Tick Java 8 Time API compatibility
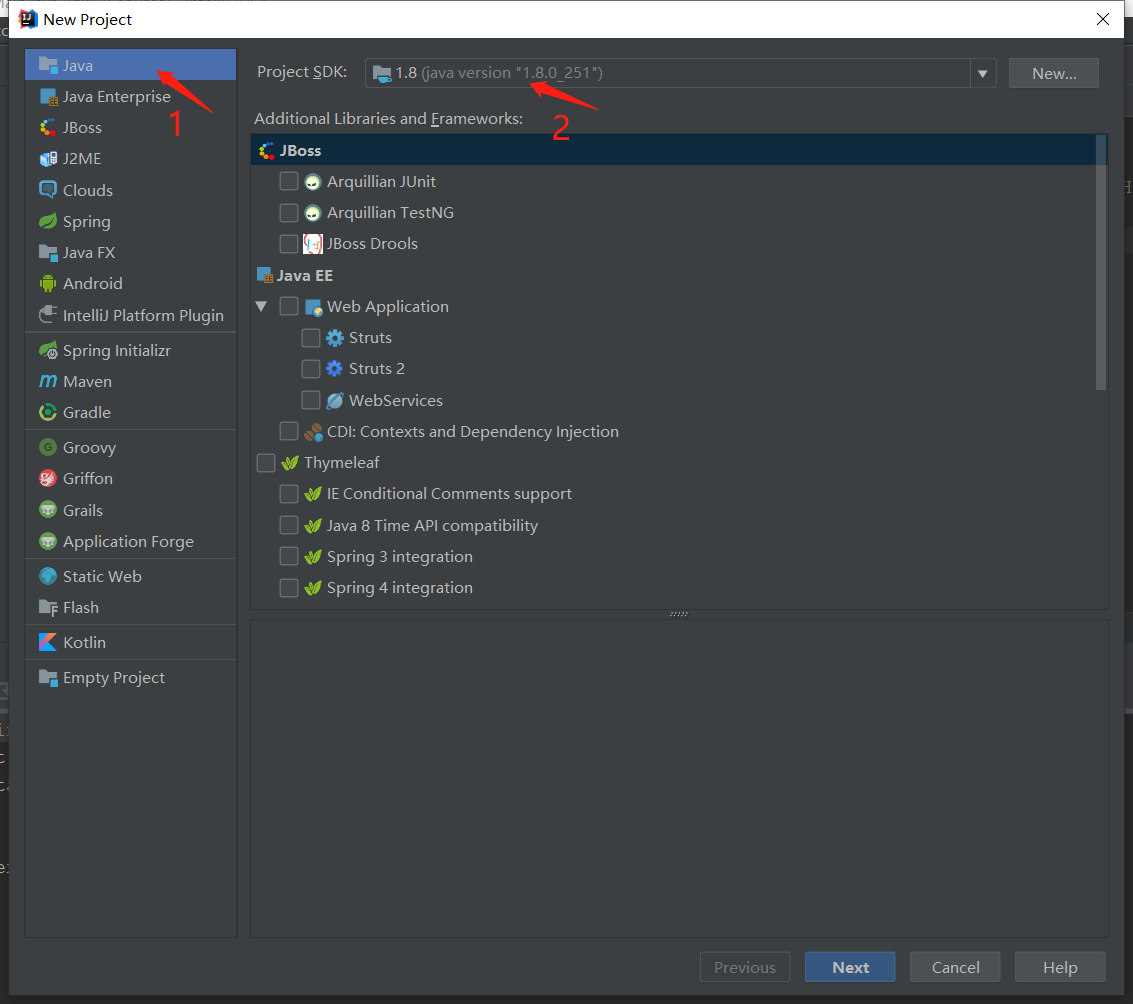 (289, 525)
